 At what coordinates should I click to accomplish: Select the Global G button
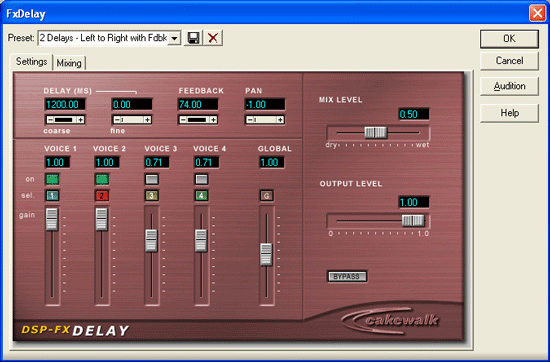click(x=267, y=196)
